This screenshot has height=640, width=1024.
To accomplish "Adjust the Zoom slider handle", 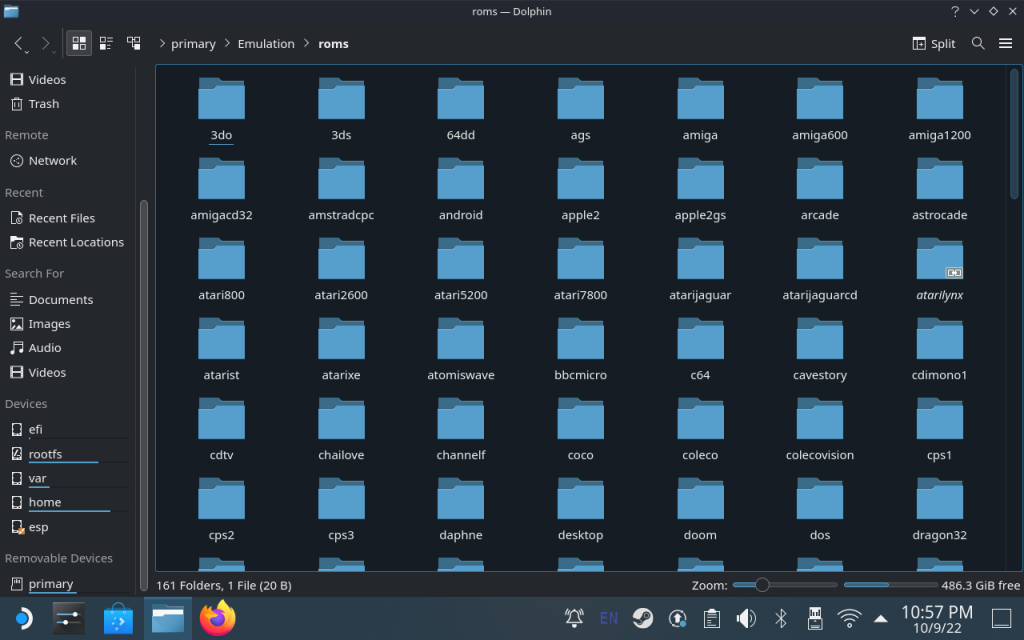I will pos(761,585).
